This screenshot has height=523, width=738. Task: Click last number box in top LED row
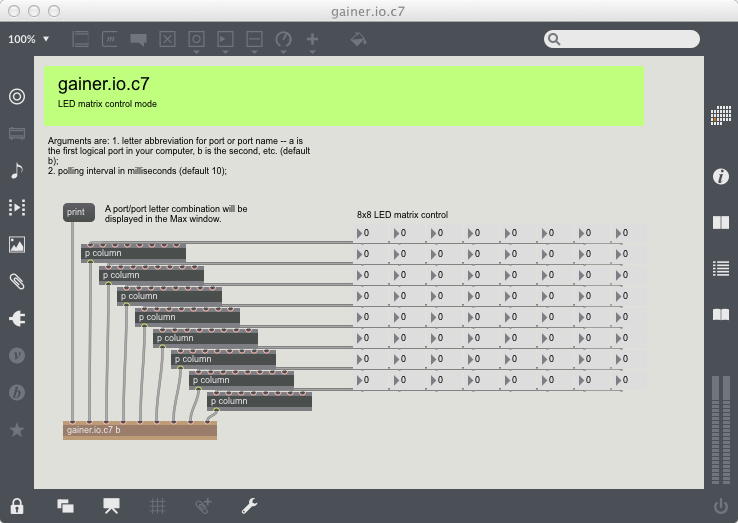pos(630,233)
